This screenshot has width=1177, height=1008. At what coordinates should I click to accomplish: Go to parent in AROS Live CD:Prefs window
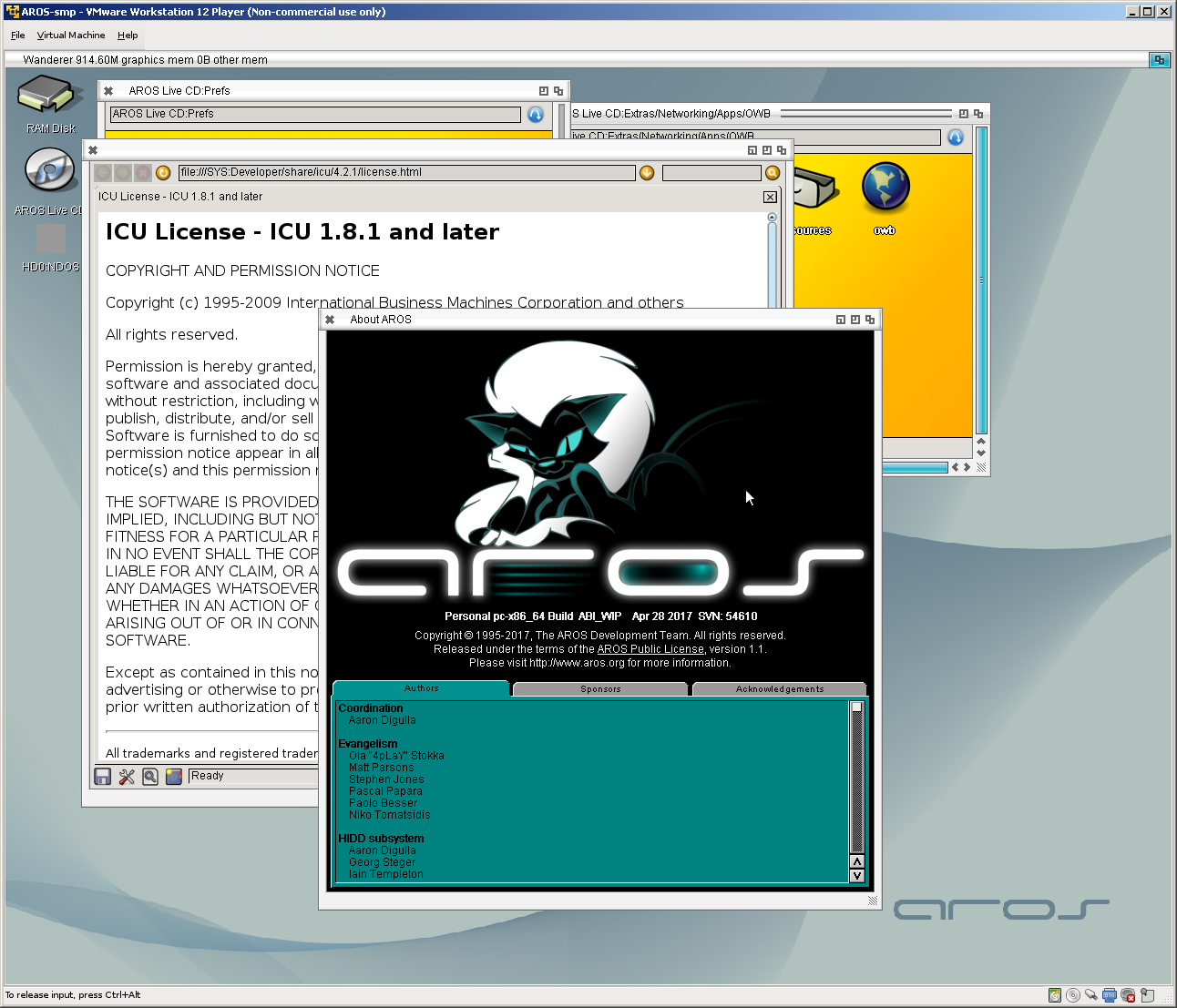[x=536, y=114]
